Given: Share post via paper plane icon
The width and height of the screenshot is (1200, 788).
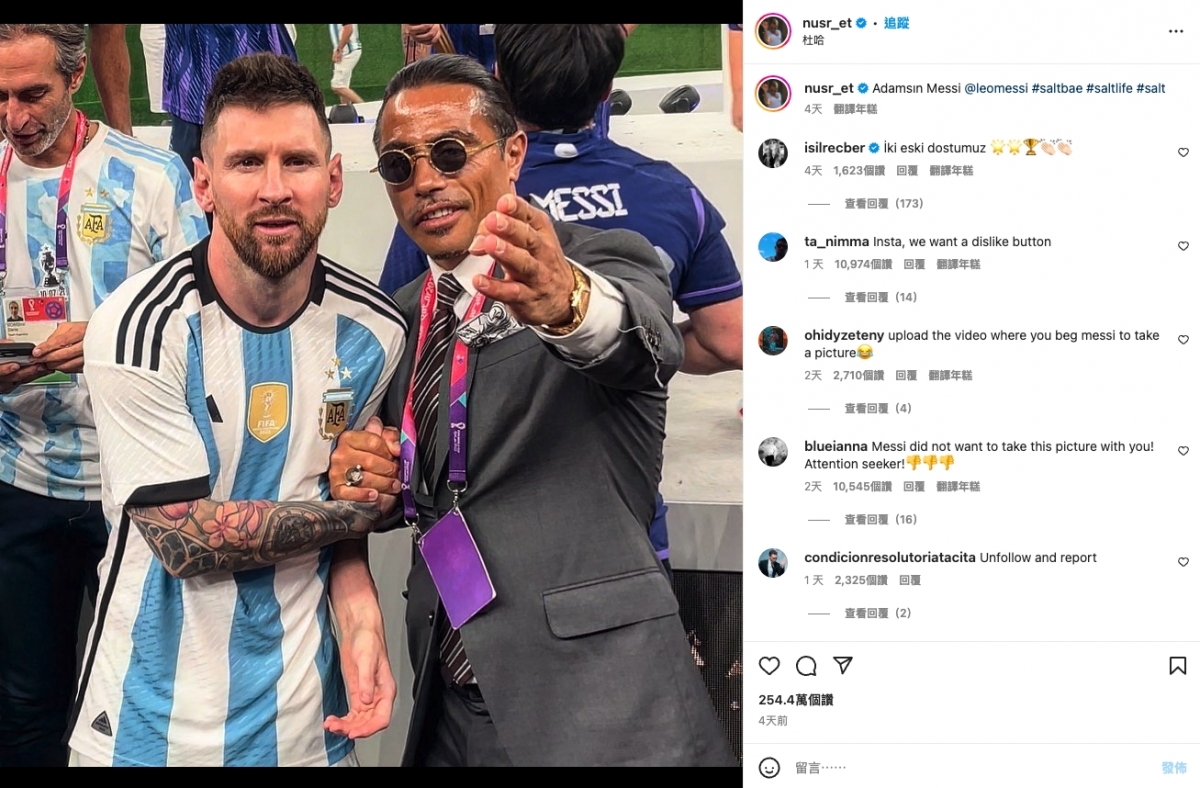Looking at the screenshot, I should (843, 666).
